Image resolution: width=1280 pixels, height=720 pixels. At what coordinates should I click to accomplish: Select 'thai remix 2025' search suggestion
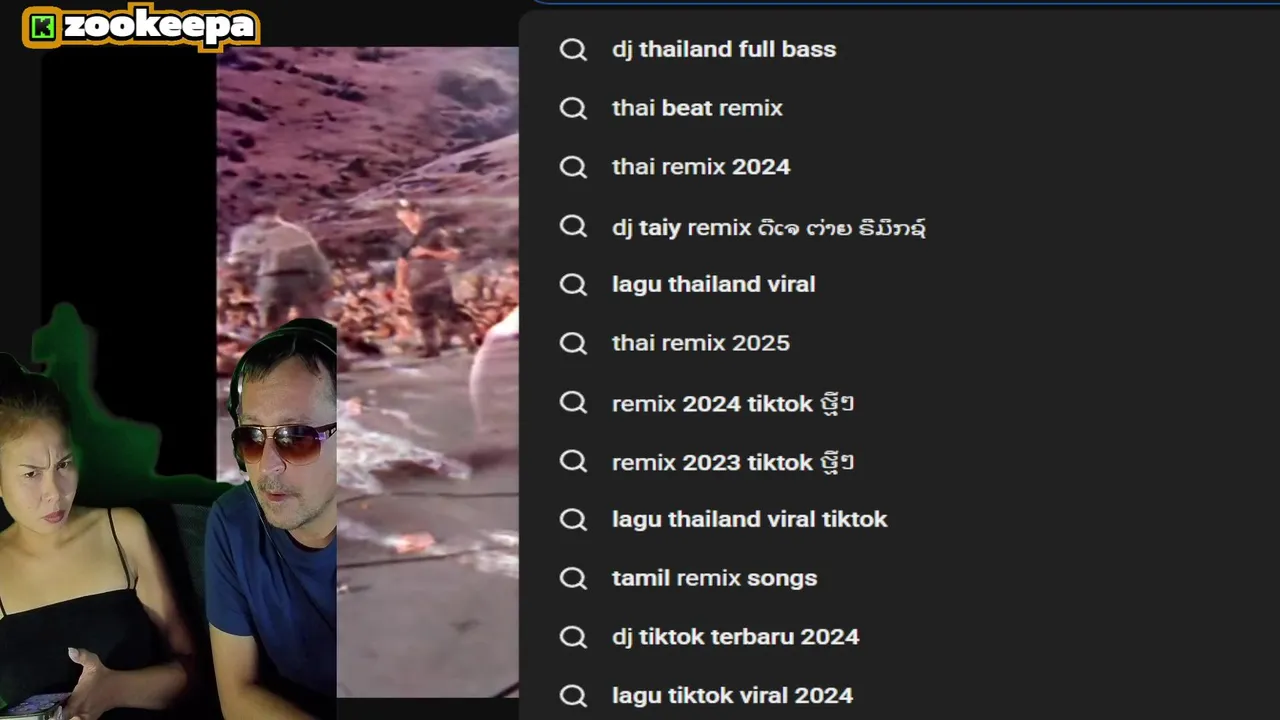pyautogui.click(x=900, y=343)
